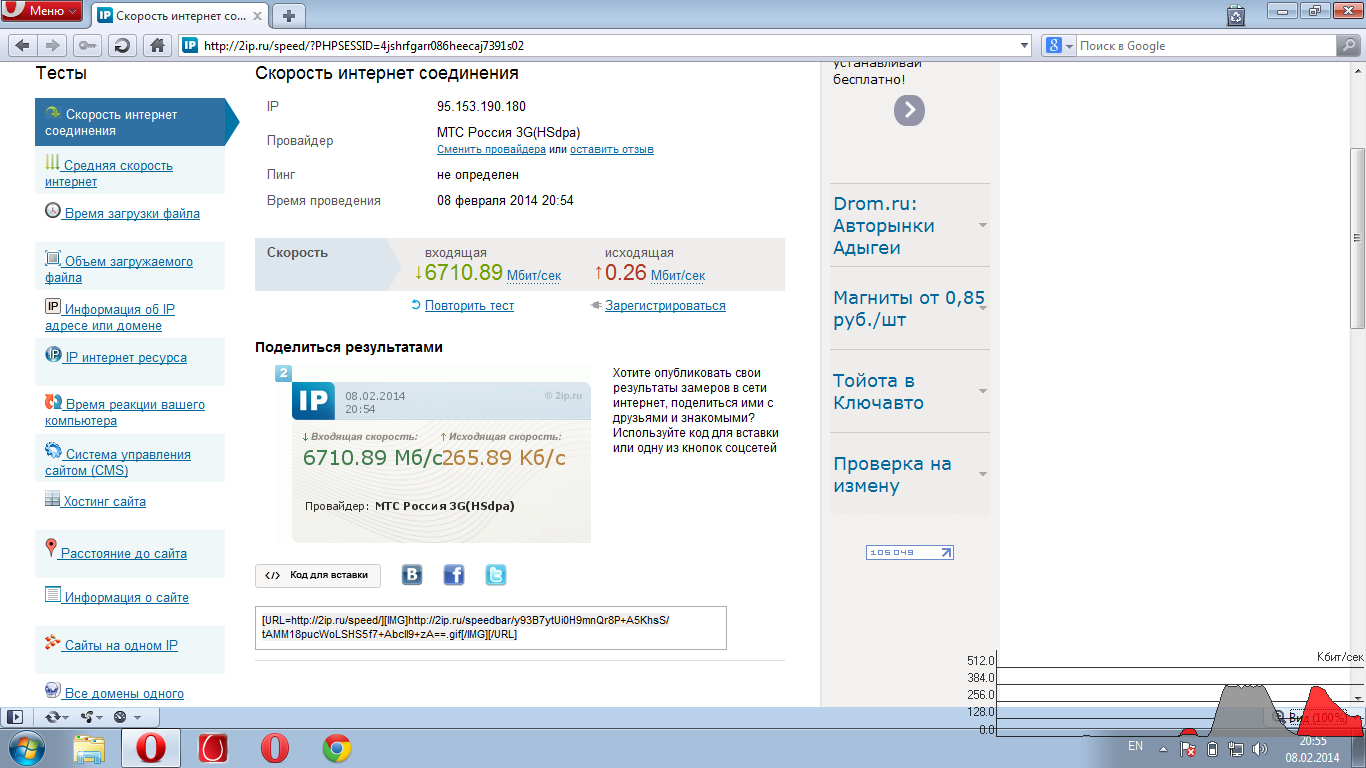Click the round ad next arrow button

tap(909, 110)
